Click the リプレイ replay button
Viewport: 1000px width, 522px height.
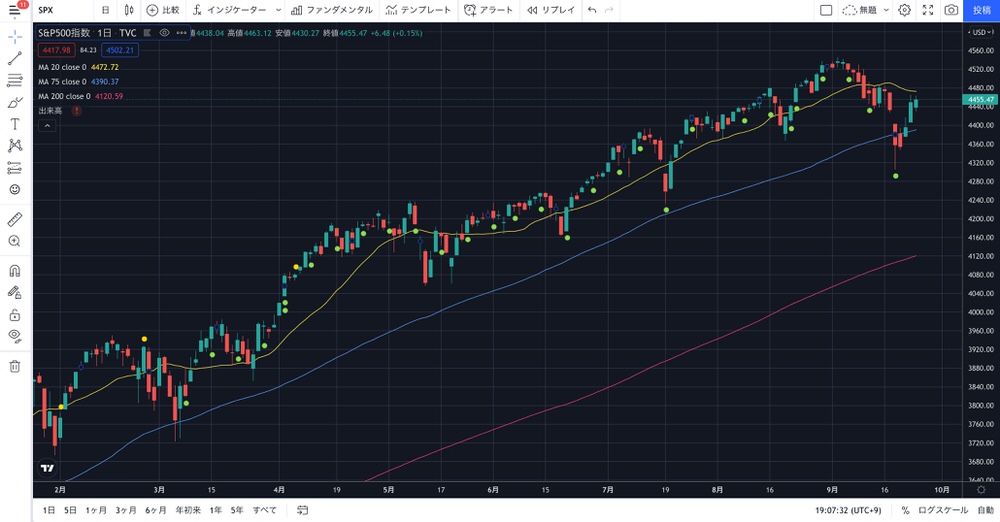pyautogui.click(x=552, y=10)
